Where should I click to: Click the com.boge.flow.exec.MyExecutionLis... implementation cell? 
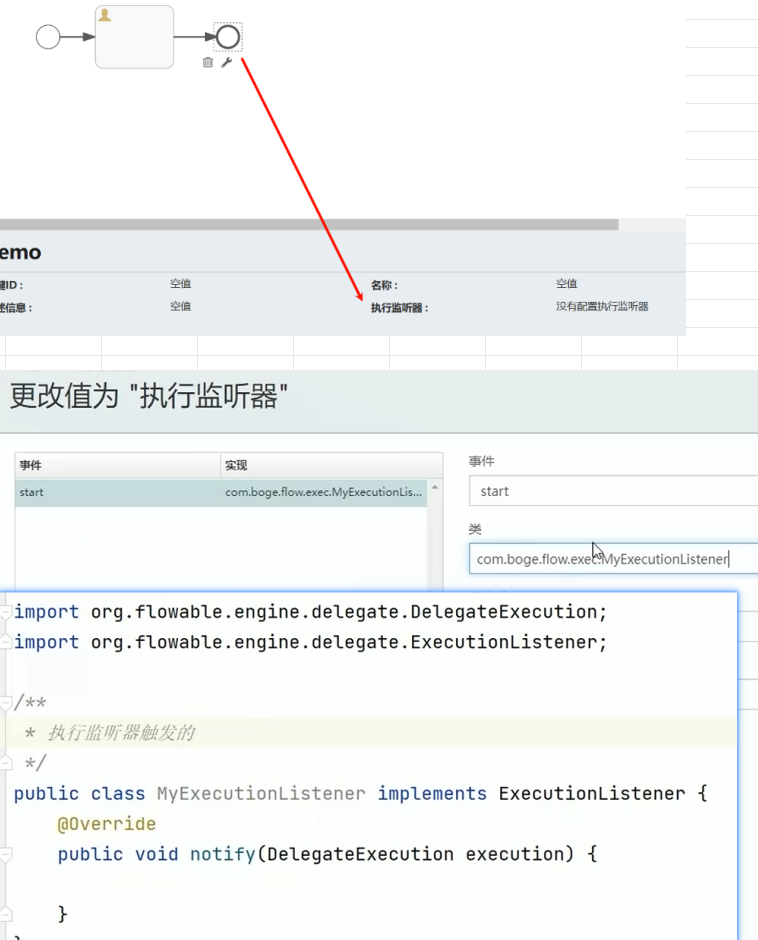(x=324, y=492)
